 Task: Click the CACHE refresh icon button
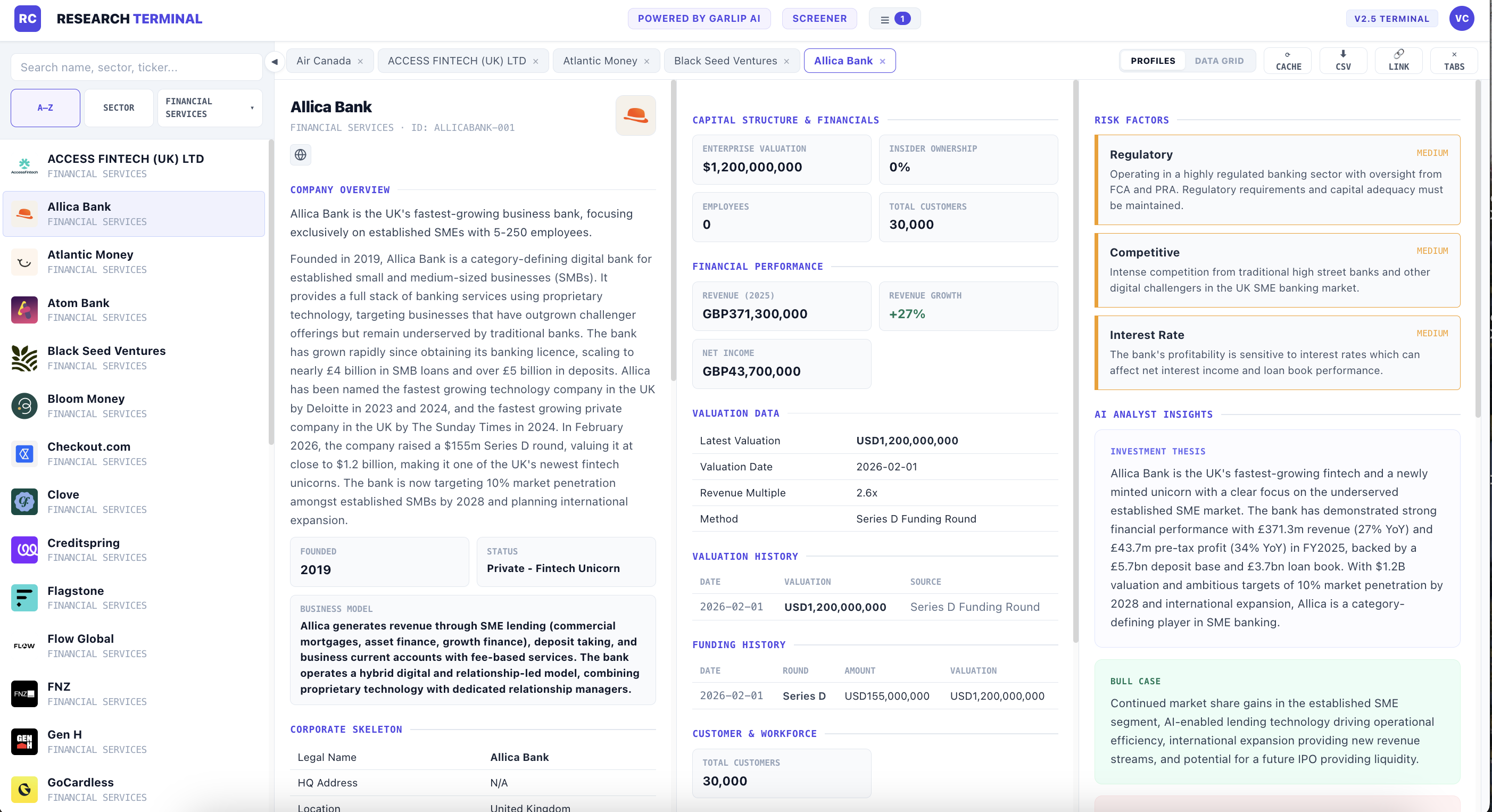pyautogui.click(x=1288, y=61)
